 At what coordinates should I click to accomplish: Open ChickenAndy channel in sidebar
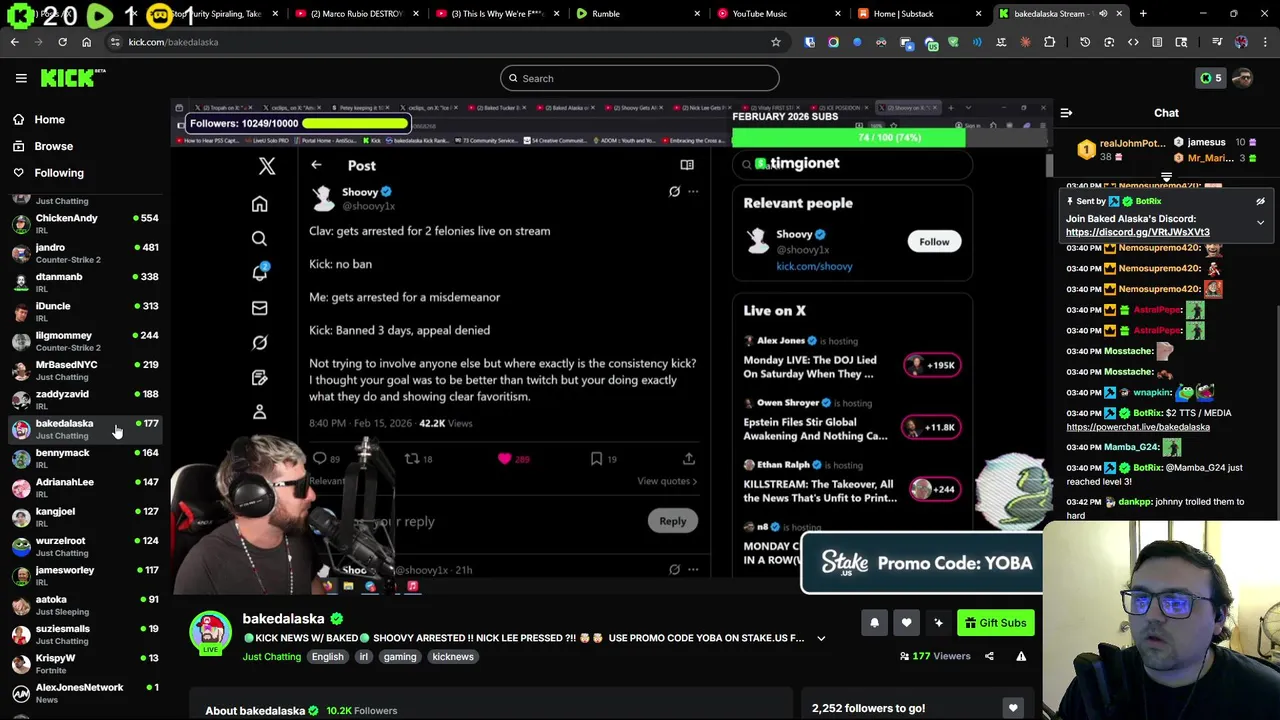coord(84,224)
